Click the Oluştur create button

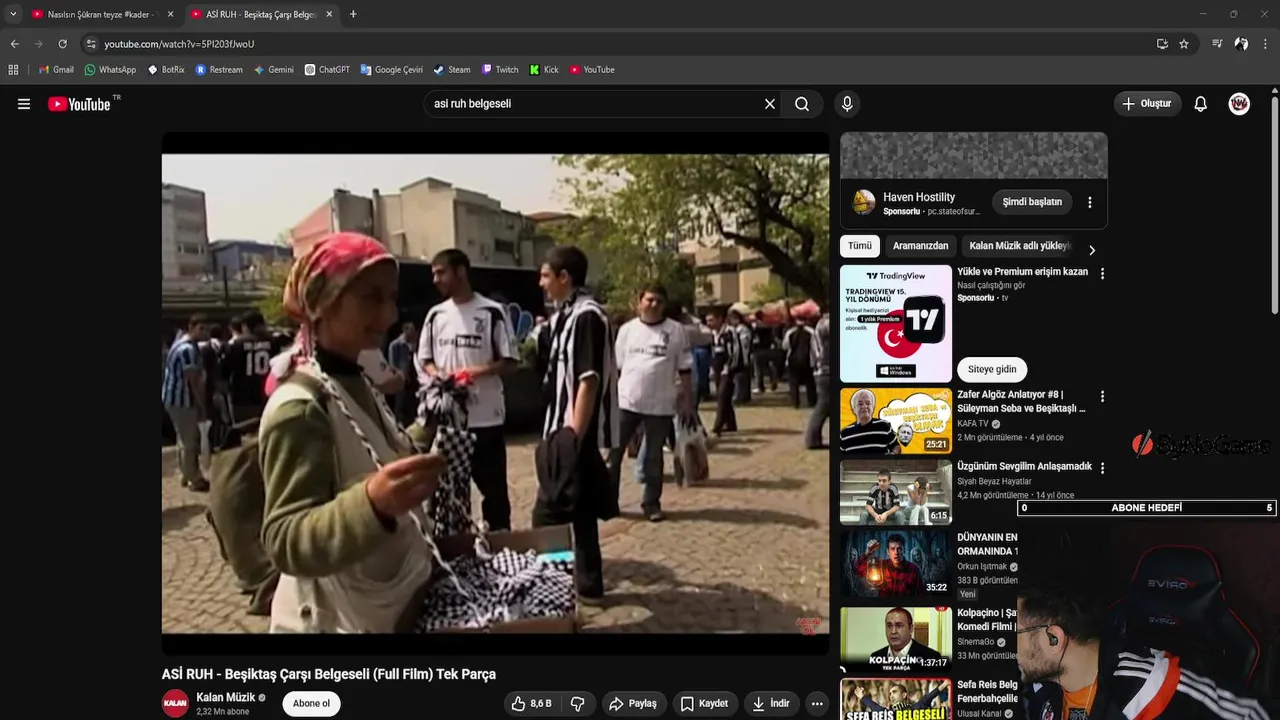tap(1147, 104)
